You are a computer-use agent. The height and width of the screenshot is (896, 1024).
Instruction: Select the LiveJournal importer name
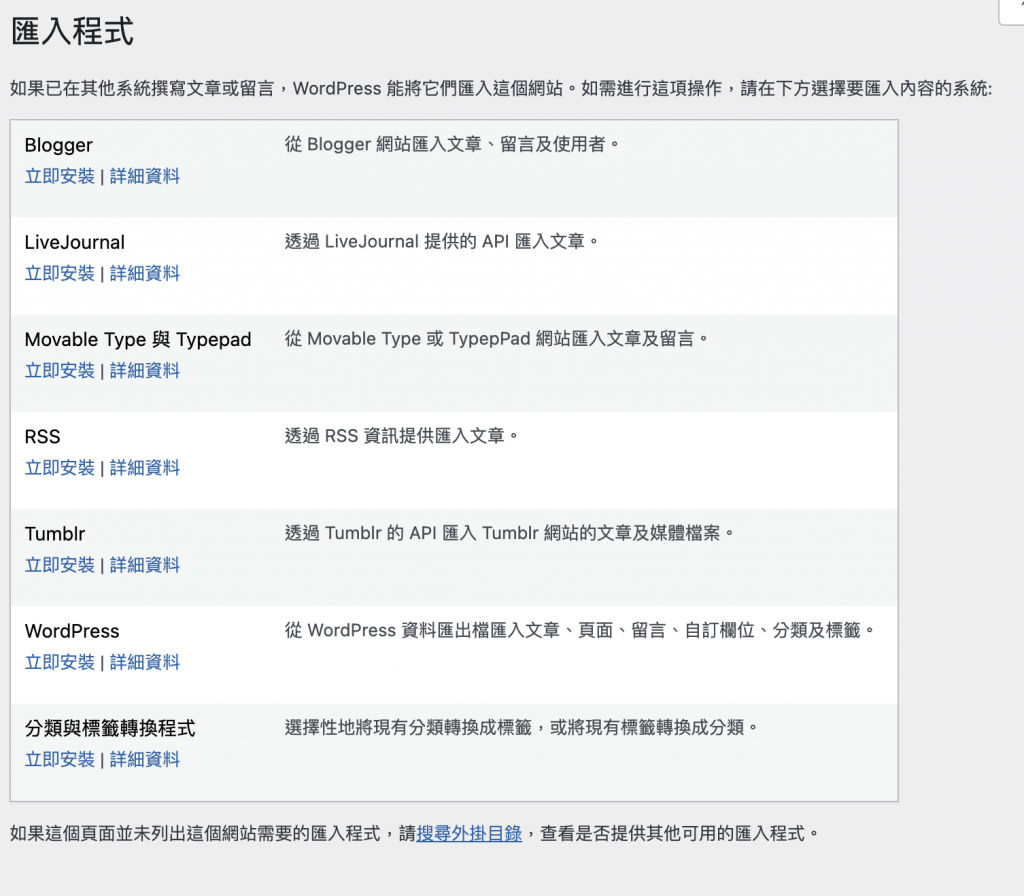point(74,242)
